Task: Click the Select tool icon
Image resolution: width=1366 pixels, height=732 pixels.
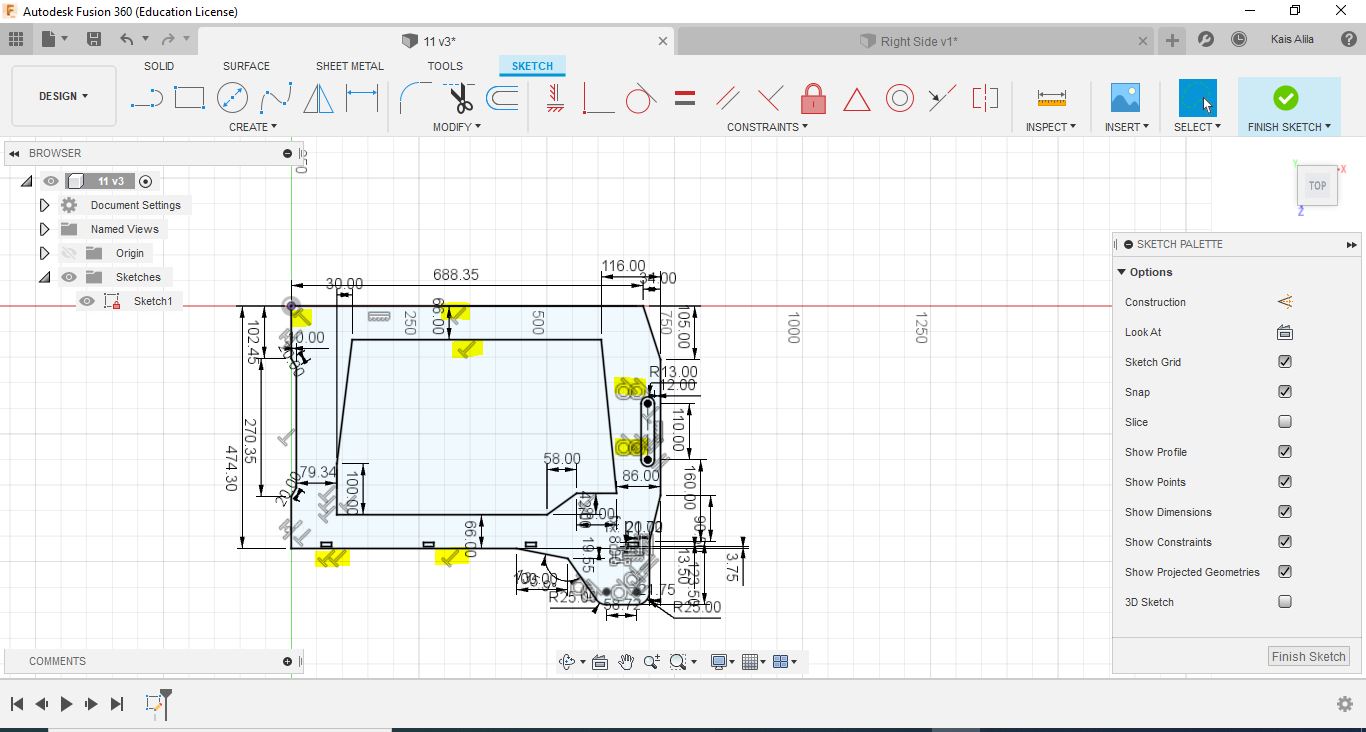Action: coord(1197,98)
